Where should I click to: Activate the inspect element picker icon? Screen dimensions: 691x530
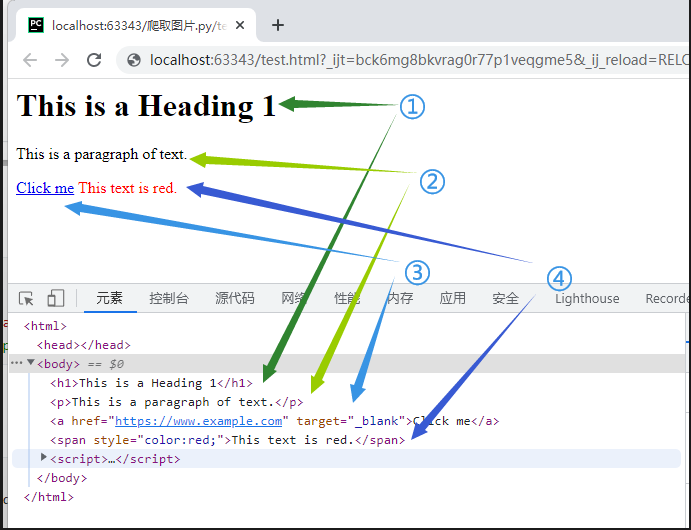pos(26,298)
